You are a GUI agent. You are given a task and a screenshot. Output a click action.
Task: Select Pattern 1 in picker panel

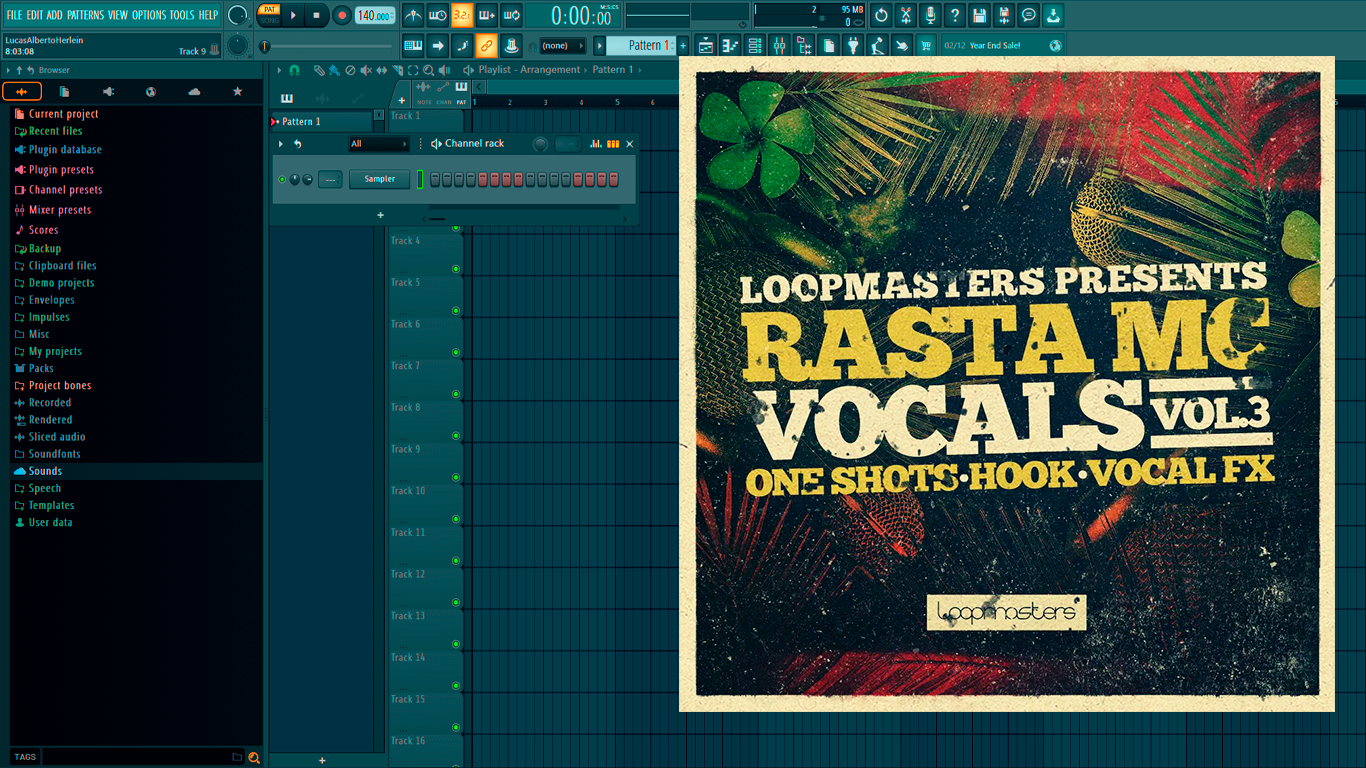(321, 121)
